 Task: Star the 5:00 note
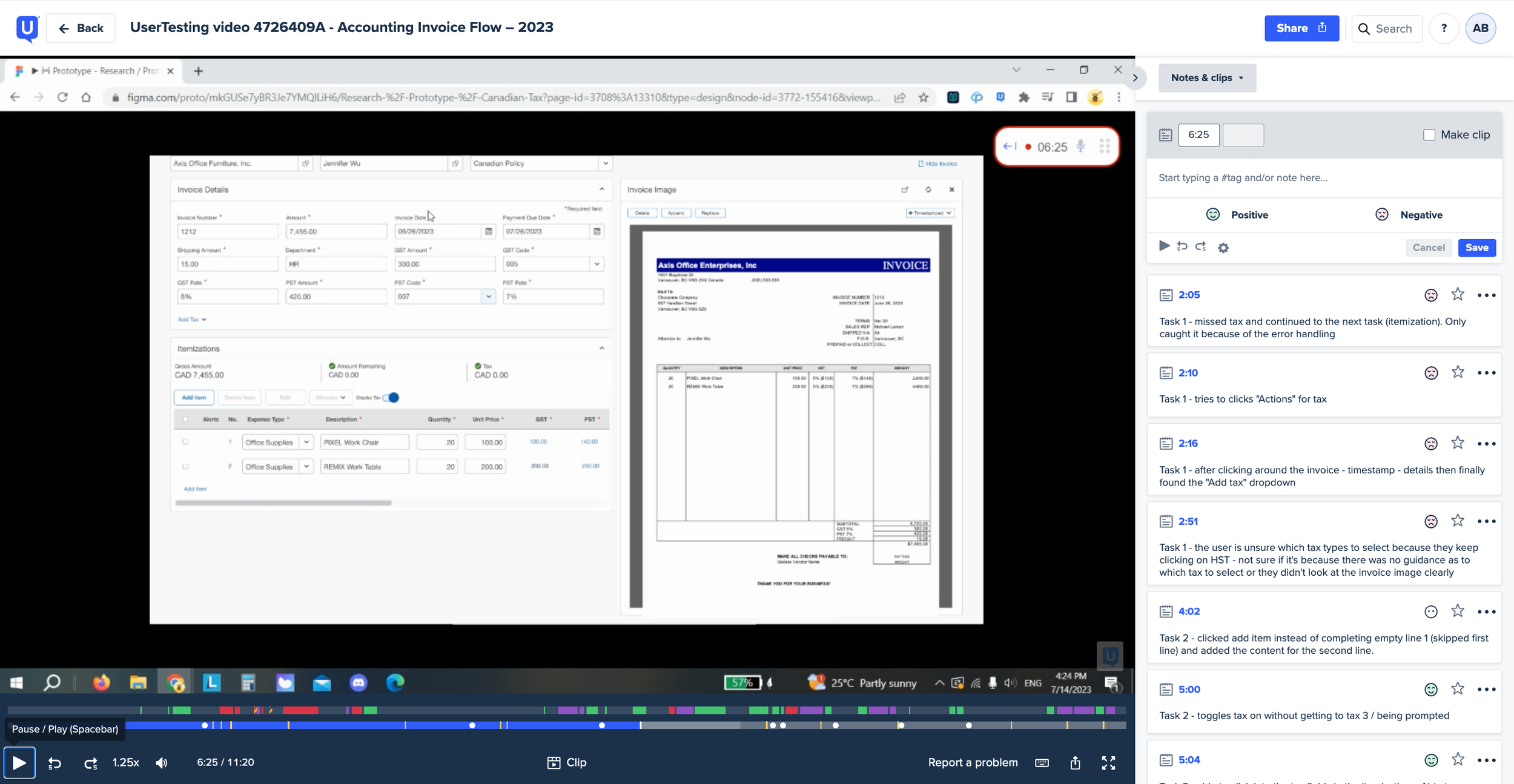click(1458, 689)
